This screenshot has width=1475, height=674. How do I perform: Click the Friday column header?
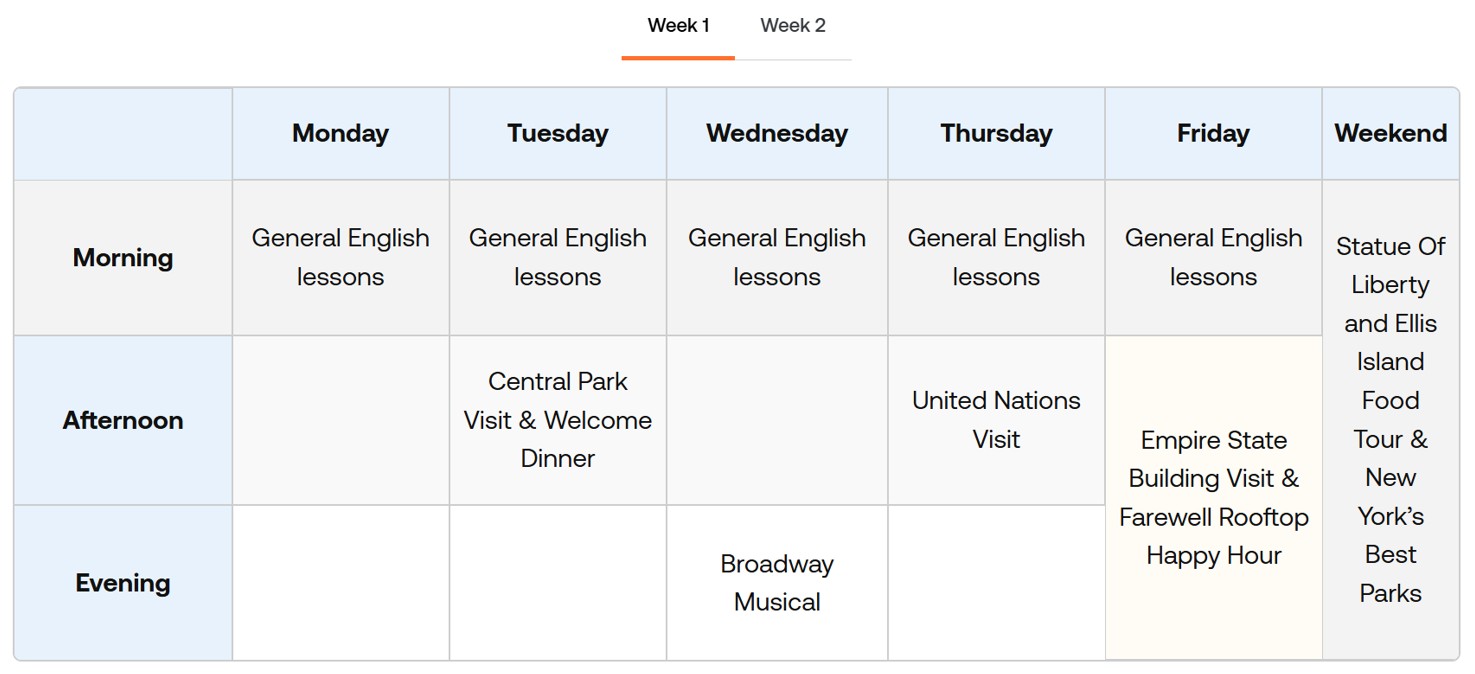click(x=1213, y=134)
